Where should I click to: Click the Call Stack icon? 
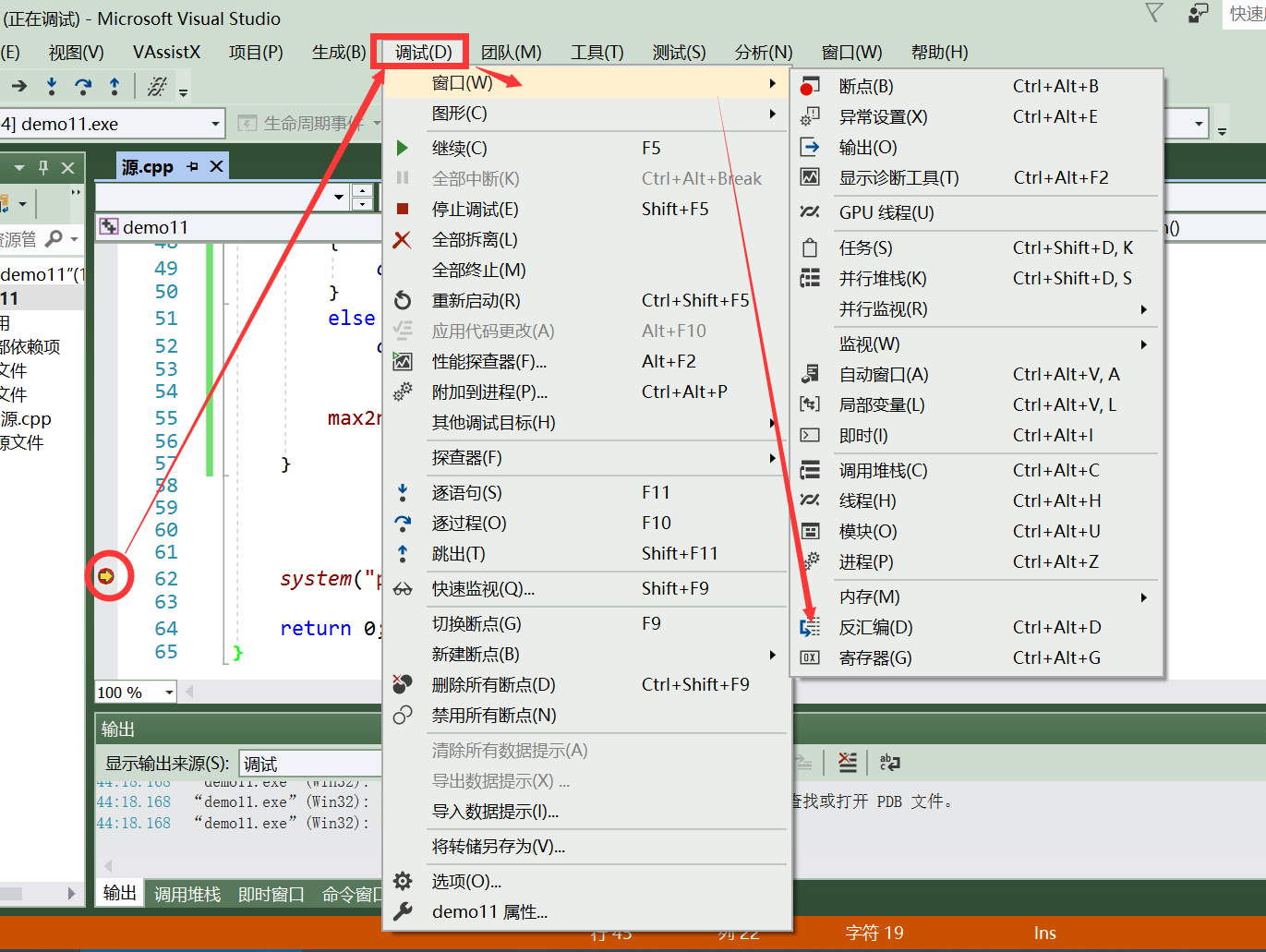pos(809,470)
